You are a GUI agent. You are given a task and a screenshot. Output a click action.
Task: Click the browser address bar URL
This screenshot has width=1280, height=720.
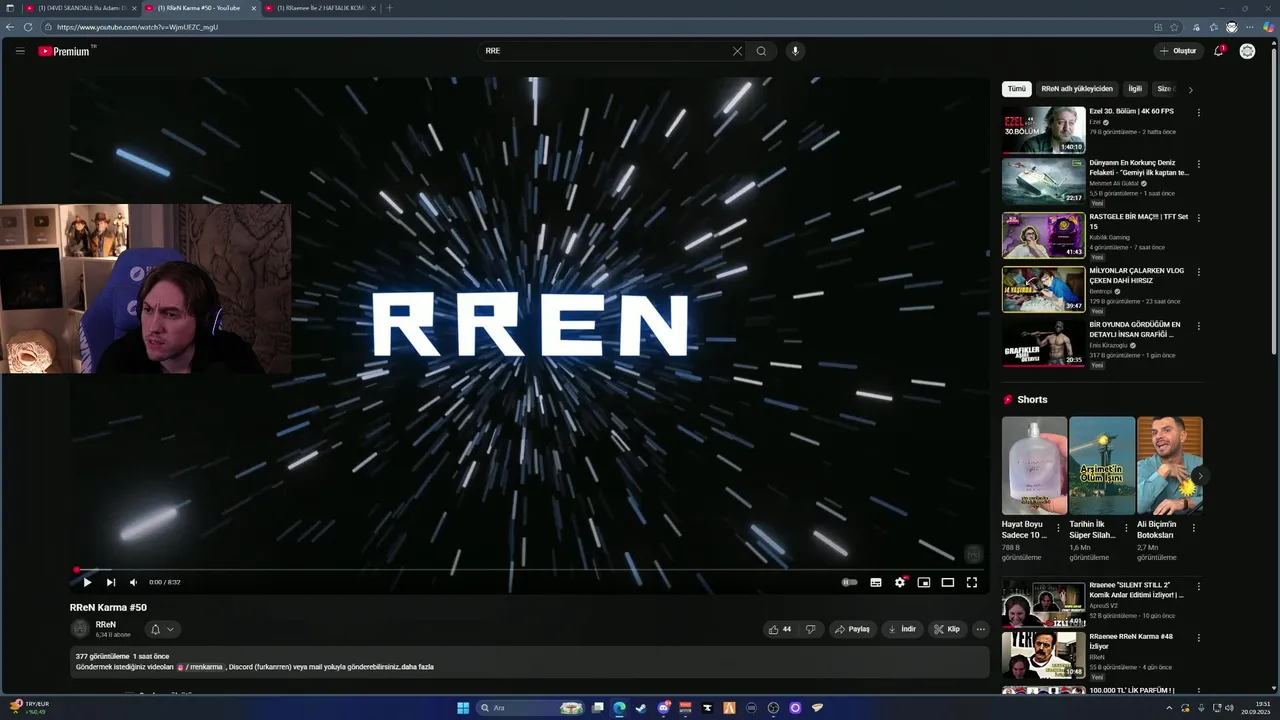(x=137, y=27)
